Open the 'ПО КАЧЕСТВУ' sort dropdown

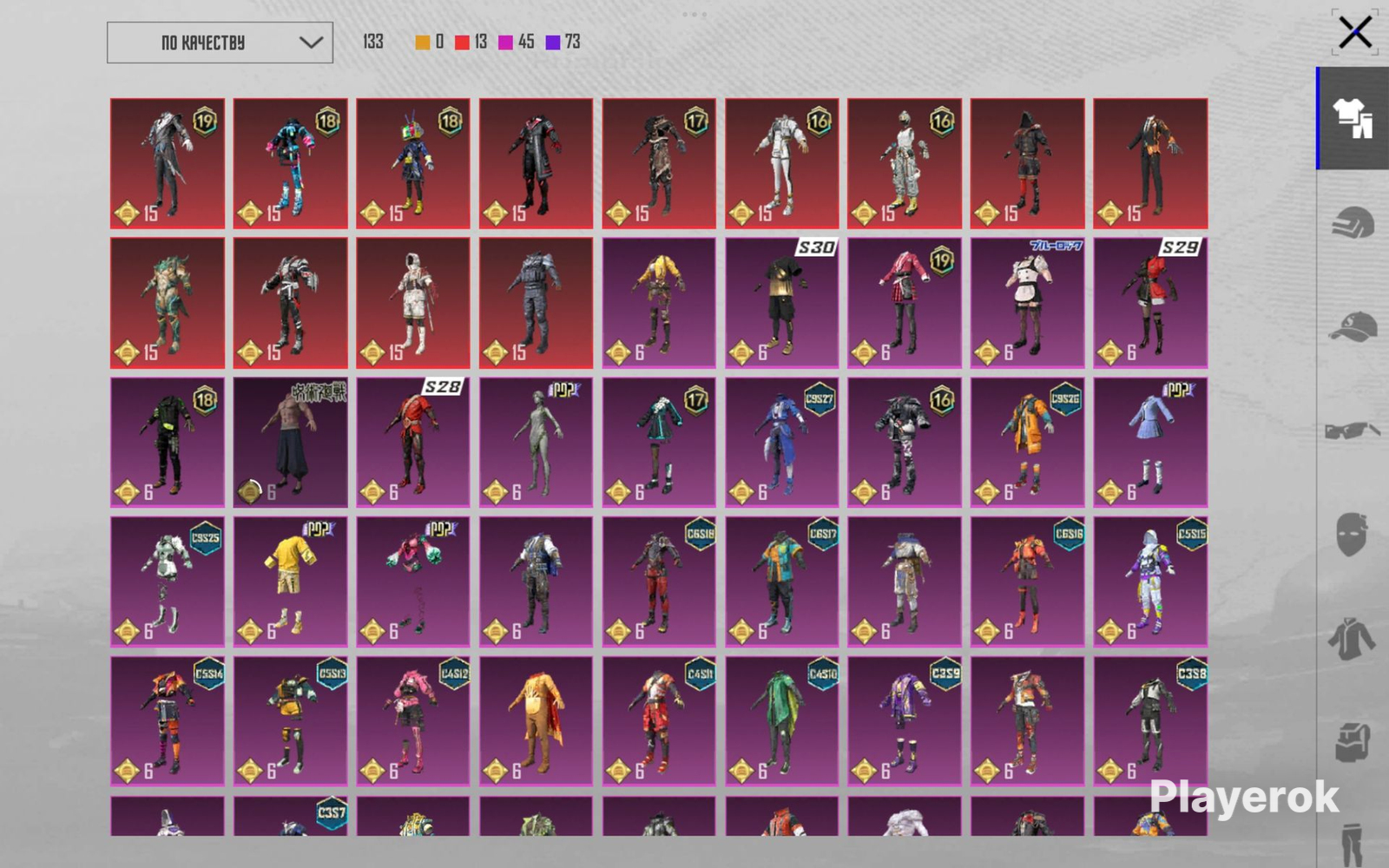click(x=220, y=43)
